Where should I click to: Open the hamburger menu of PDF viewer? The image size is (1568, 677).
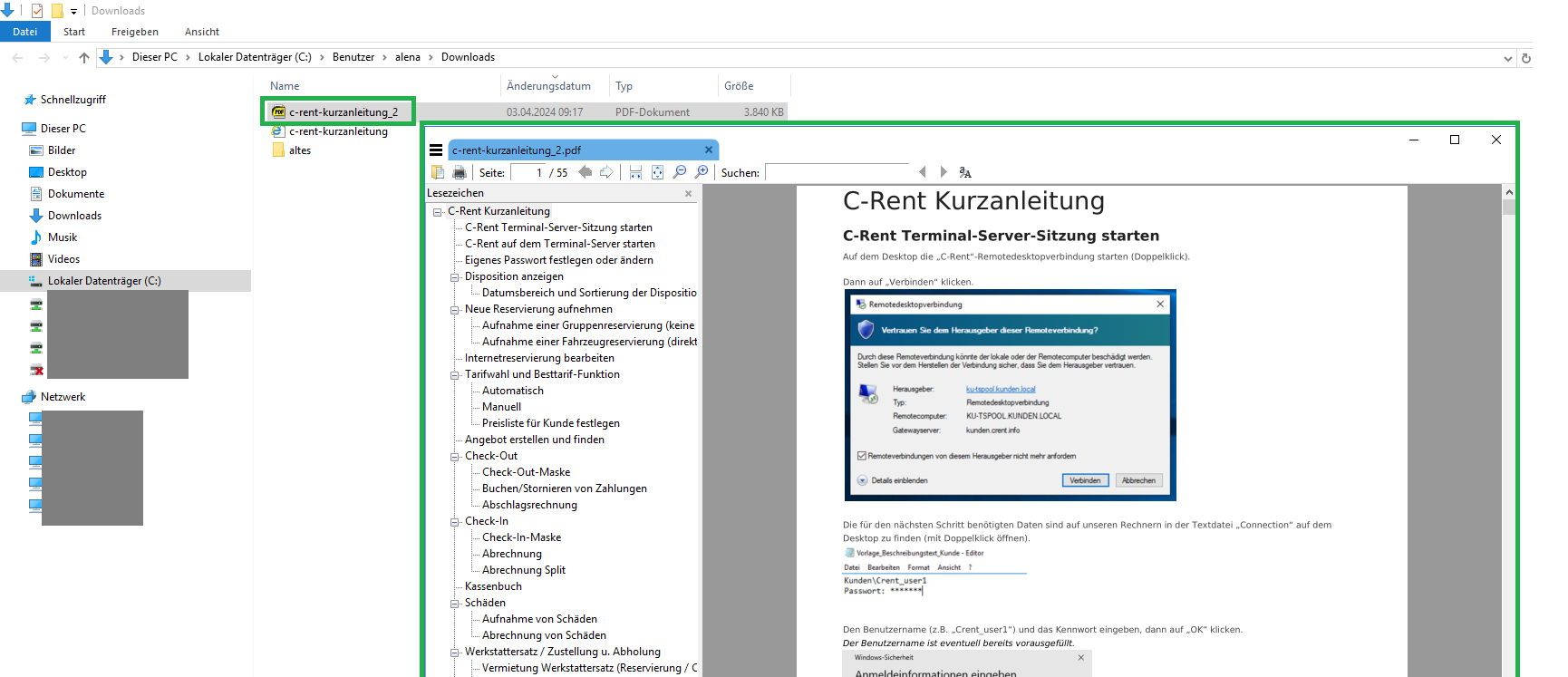436,150
